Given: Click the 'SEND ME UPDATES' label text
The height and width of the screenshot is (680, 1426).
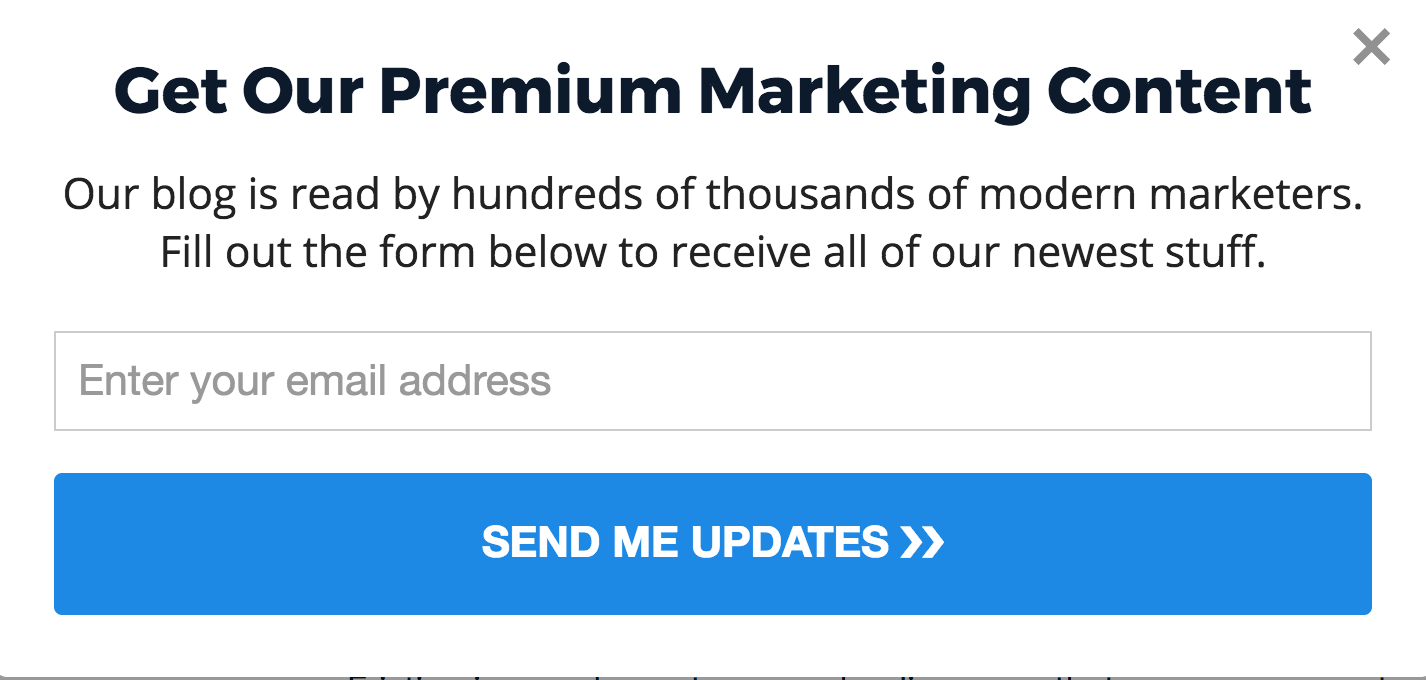Looking at the screenshot, I should point(685,542).
